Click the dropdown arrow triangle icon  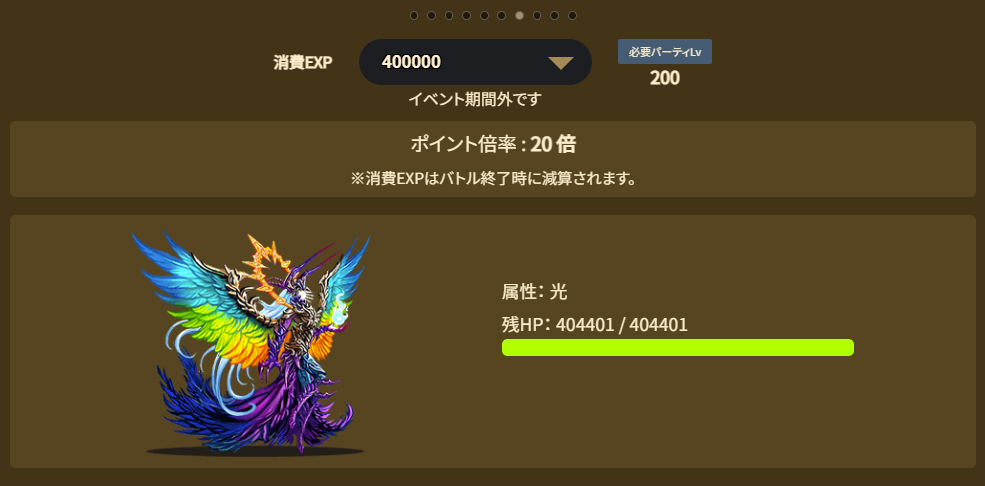tap(560, 63)
